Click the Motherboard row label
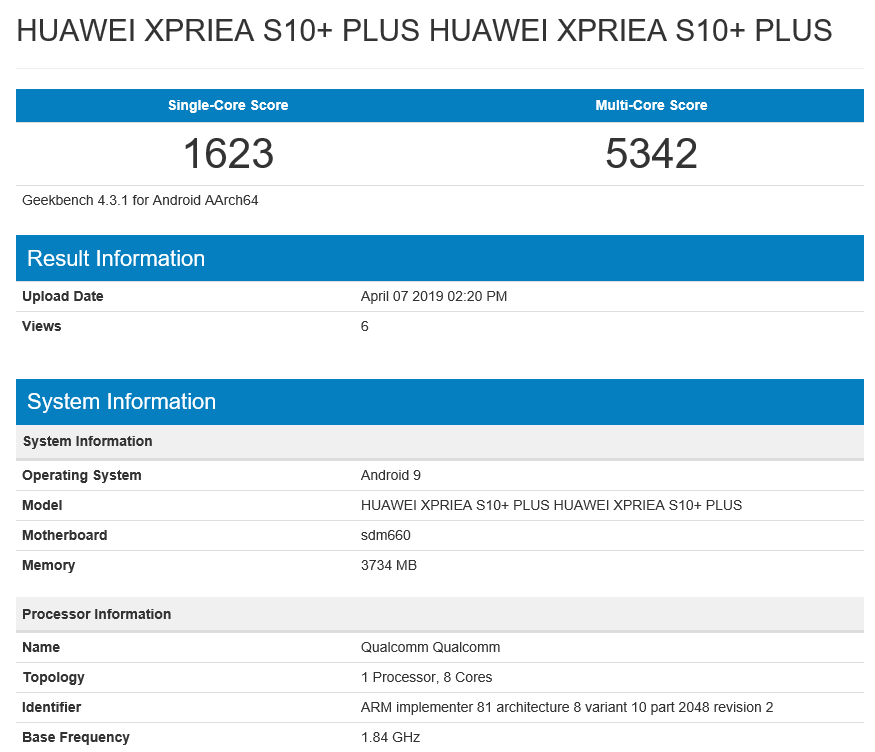The height and width of the screenshot is (752, 875). [x=65, y=536]
